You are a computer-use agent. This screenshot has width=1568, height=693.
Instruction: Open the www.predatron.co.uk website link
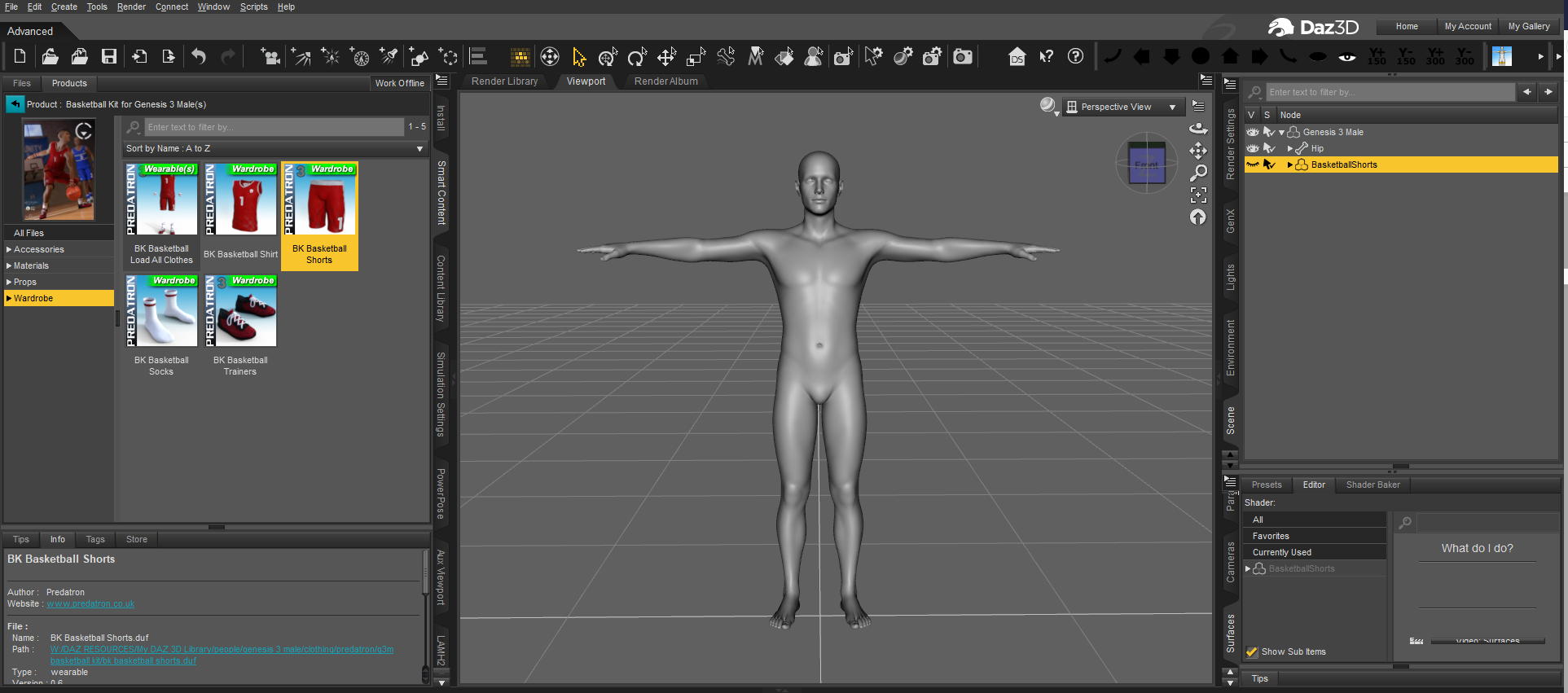coord(90,603)
